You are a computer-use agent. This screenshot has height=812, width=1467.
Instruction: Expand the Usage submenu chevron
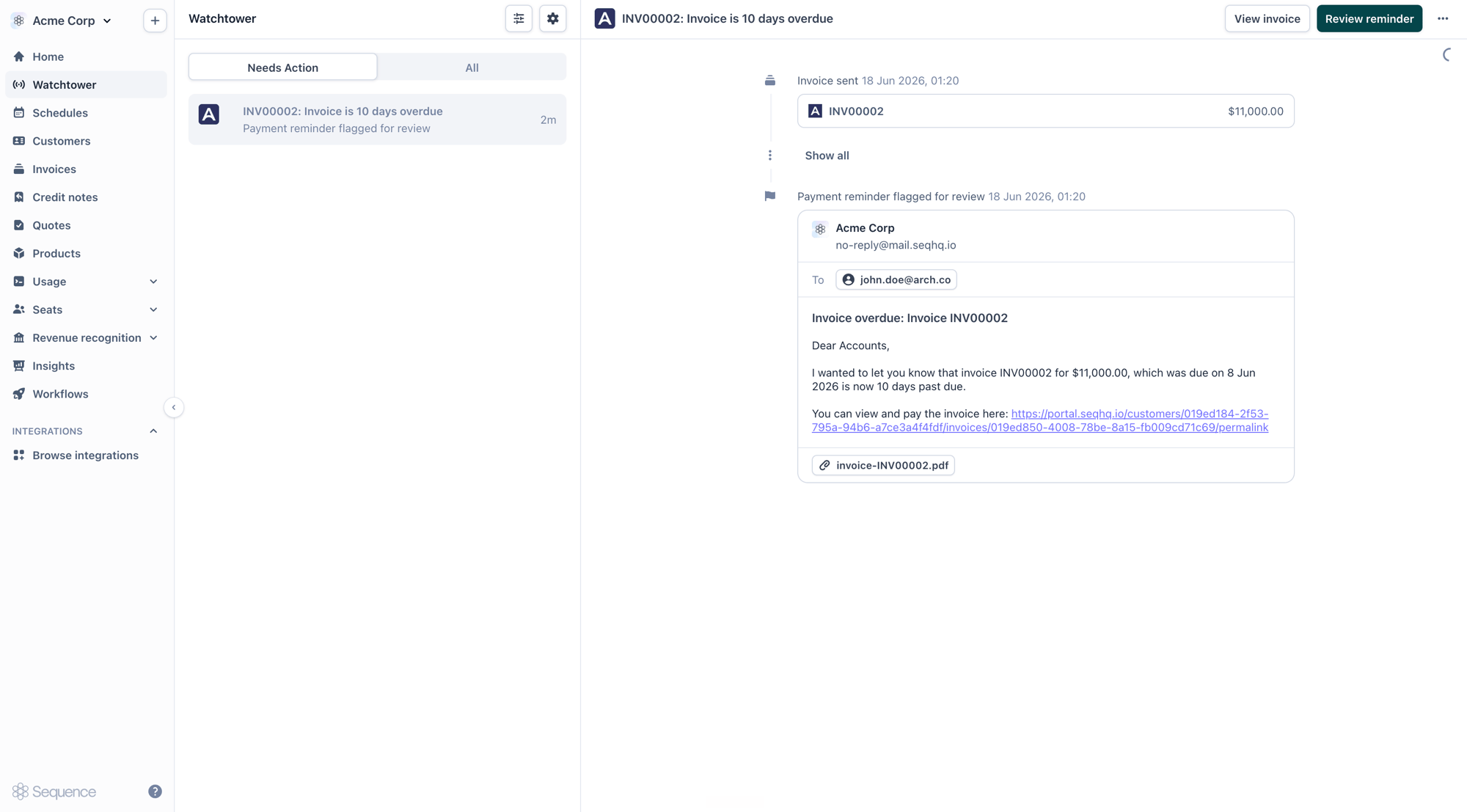(153, 282)
